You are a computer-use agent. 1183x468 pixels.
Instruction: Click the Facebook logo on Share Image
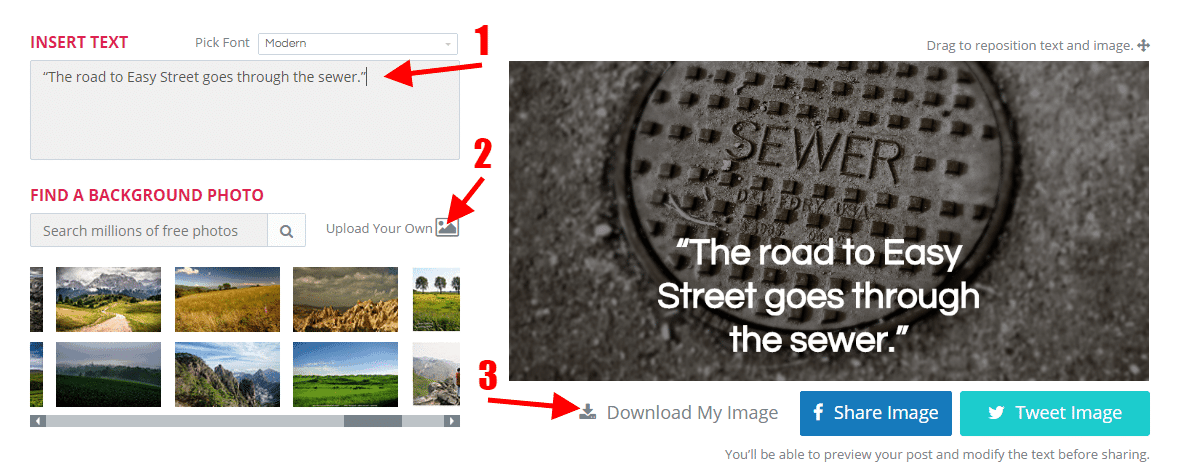tap(818, 413)
